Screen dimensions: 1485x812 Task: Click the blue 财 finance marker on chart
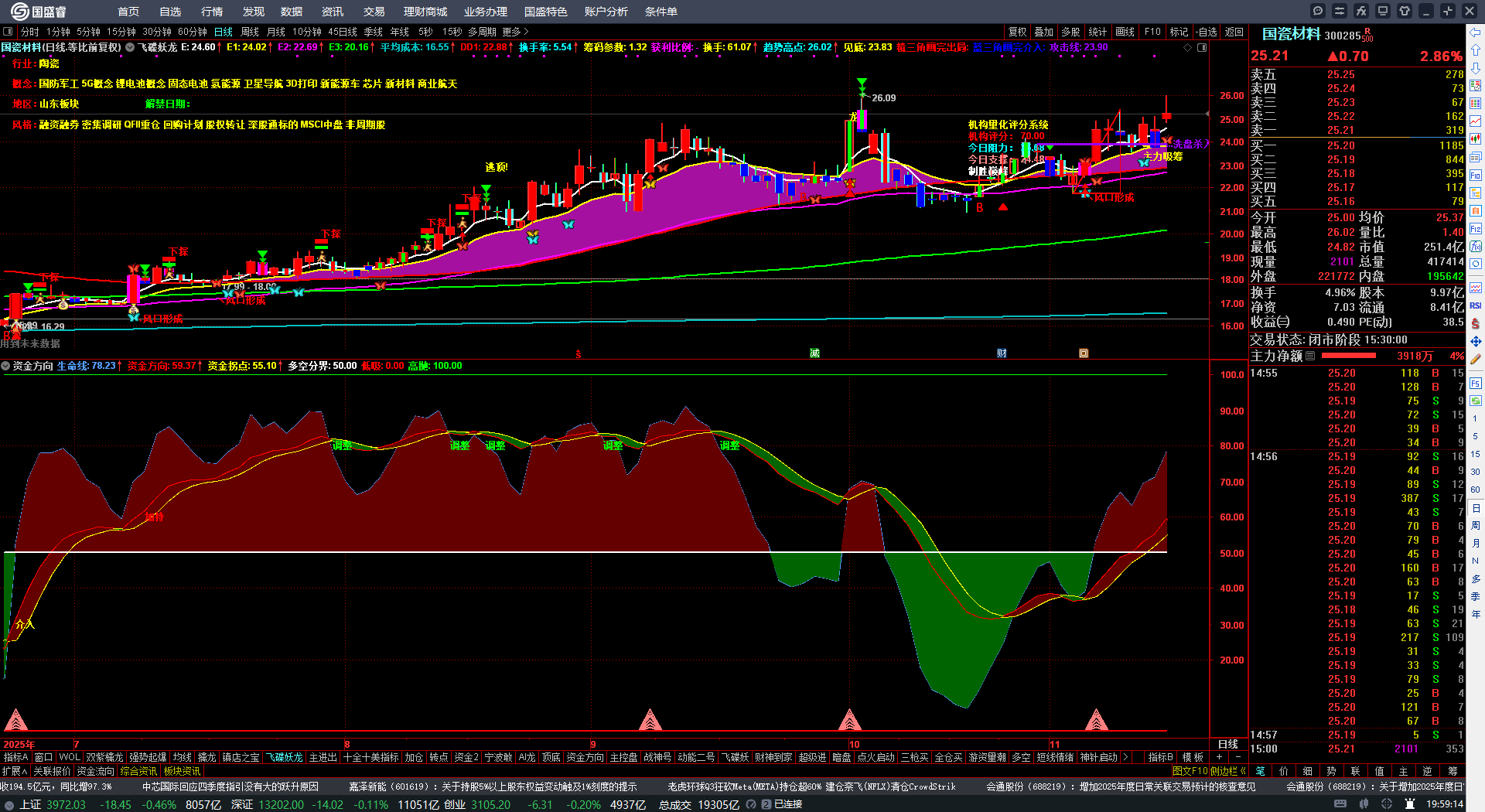(x=1002, y=353)
